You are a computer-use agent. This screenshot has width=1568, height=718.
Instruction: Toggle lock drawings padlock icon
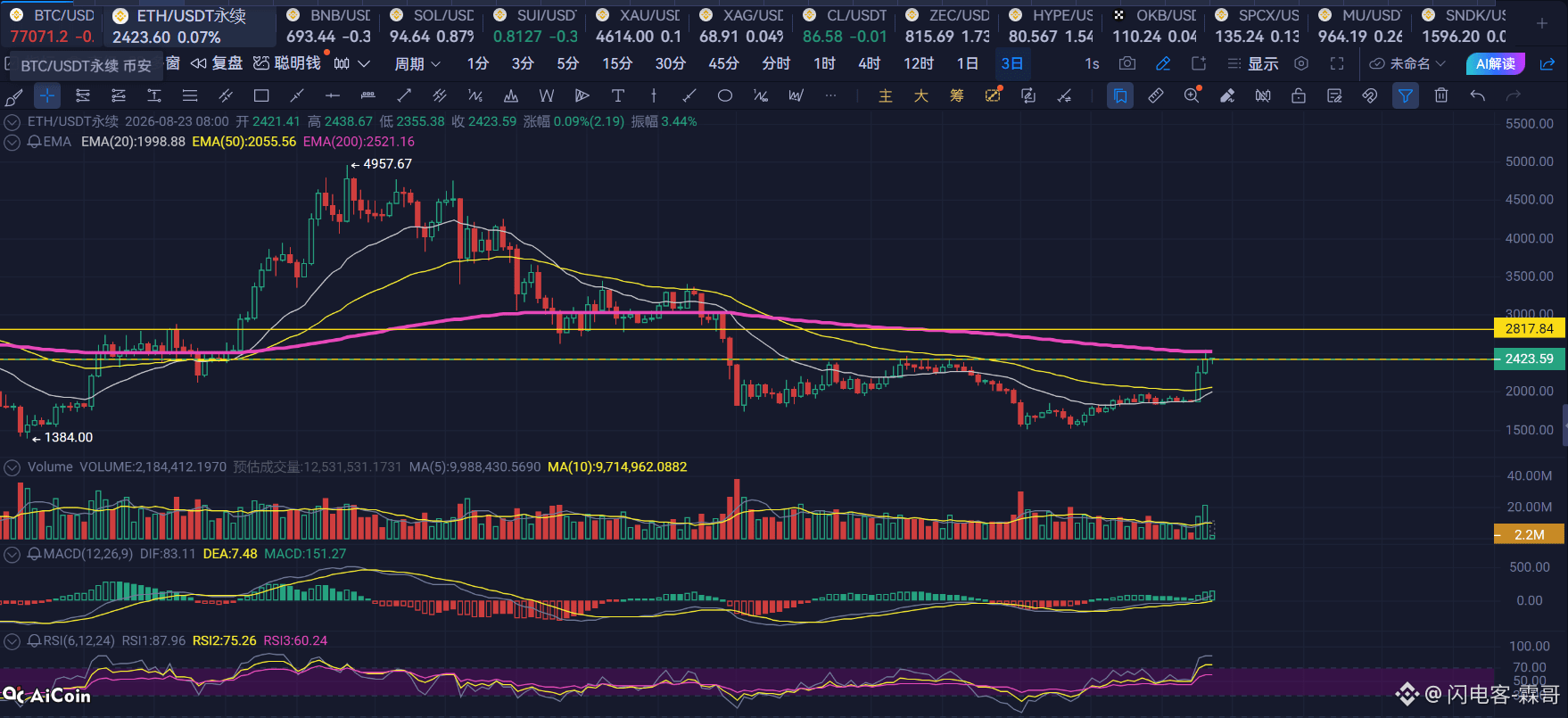click(x=1299, y=95)
